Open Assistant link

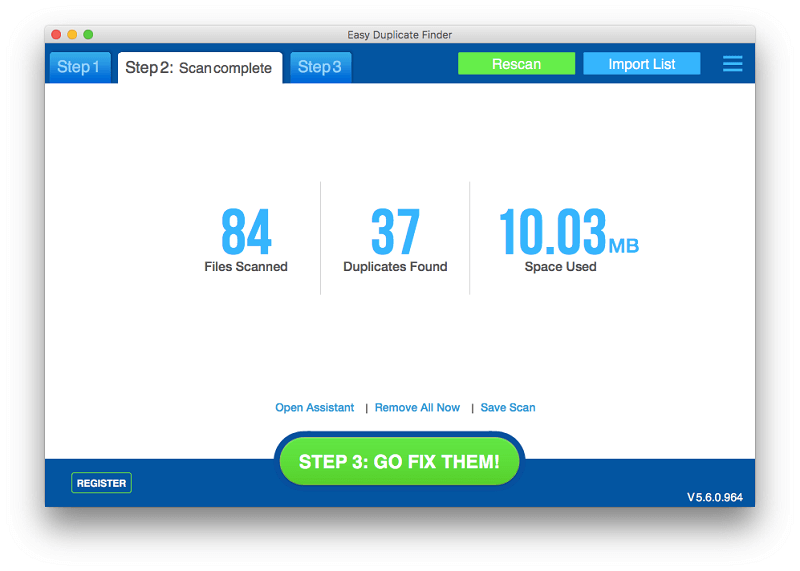pos(314,407)
